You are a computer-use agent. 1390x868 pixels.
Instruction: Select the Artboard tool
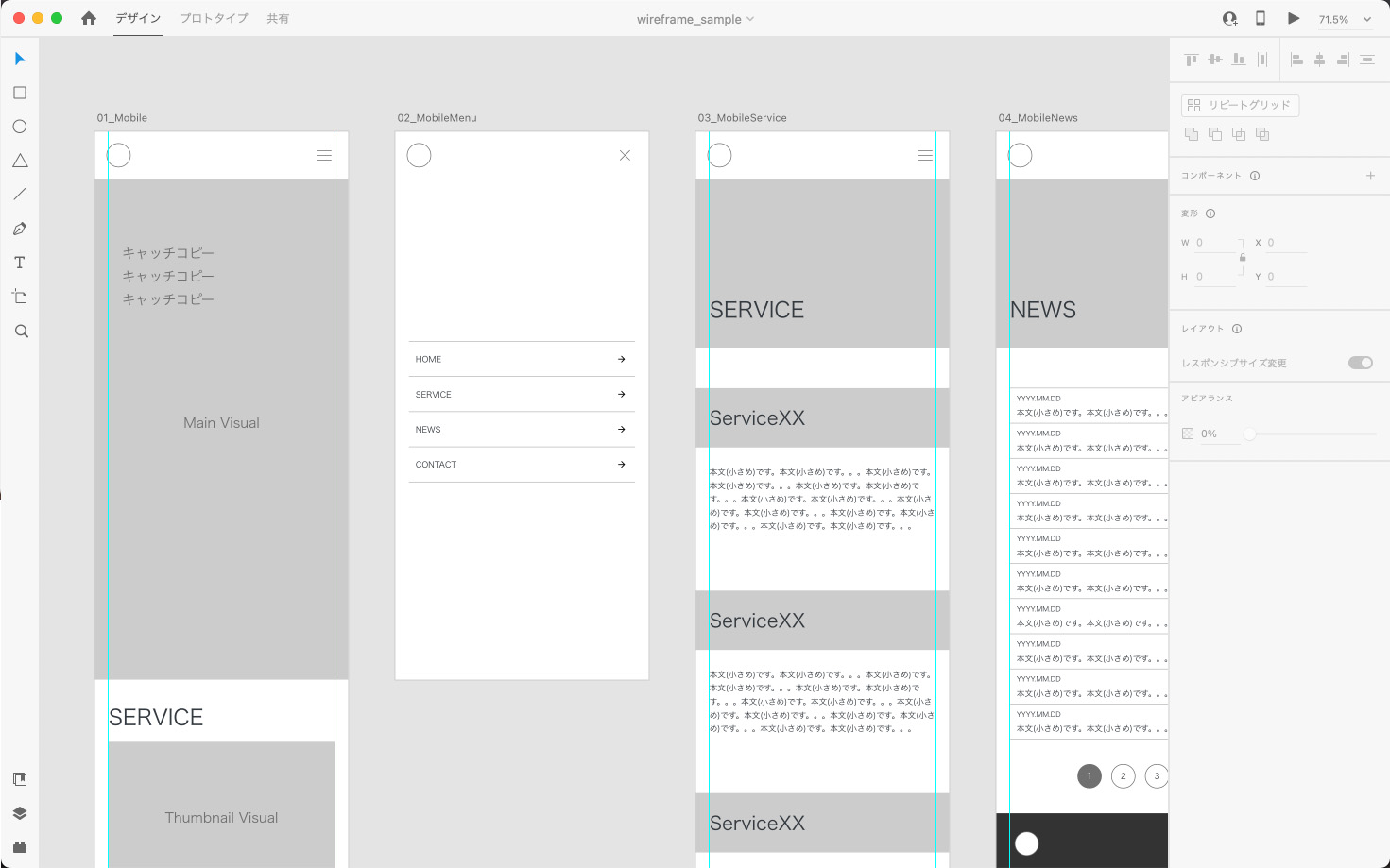[x=20, y=297]
